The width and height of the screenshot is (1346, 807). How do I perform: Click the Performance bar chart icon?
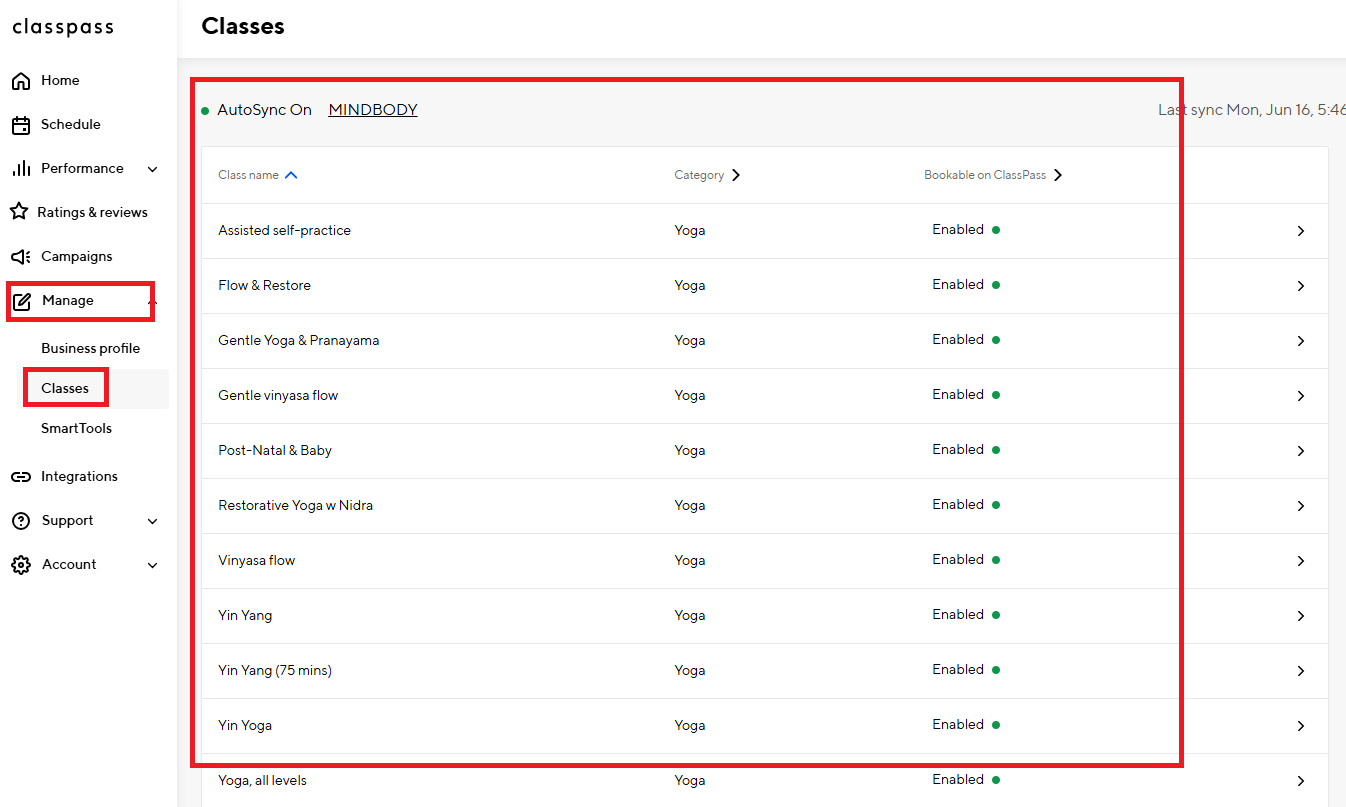tap(20, 169)
